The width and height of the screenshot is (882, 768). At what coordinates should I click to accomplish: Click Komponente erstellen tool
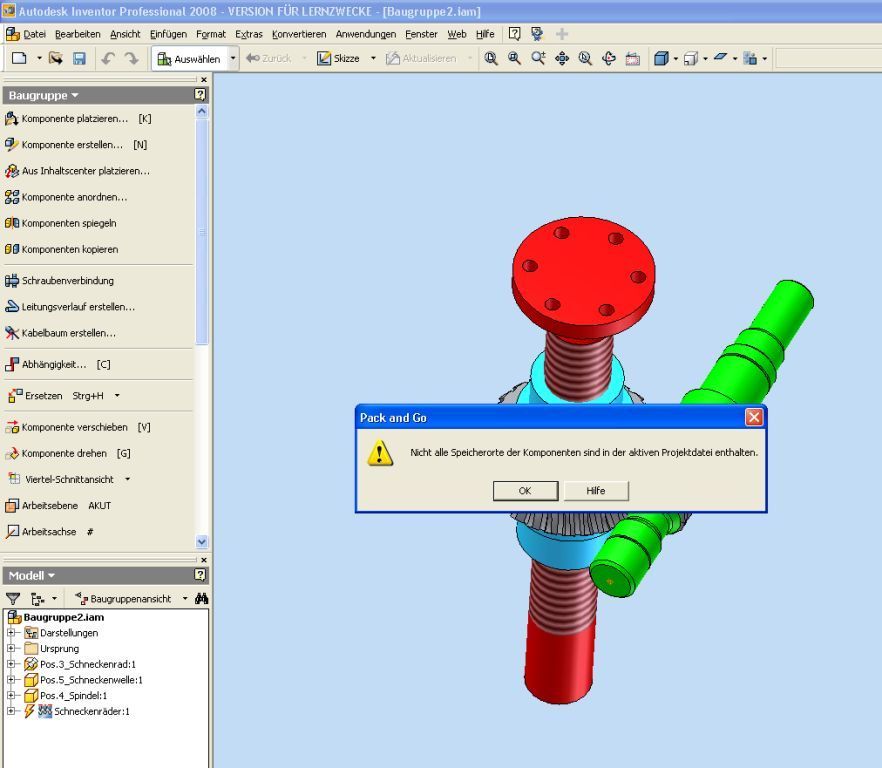point(75,145)
